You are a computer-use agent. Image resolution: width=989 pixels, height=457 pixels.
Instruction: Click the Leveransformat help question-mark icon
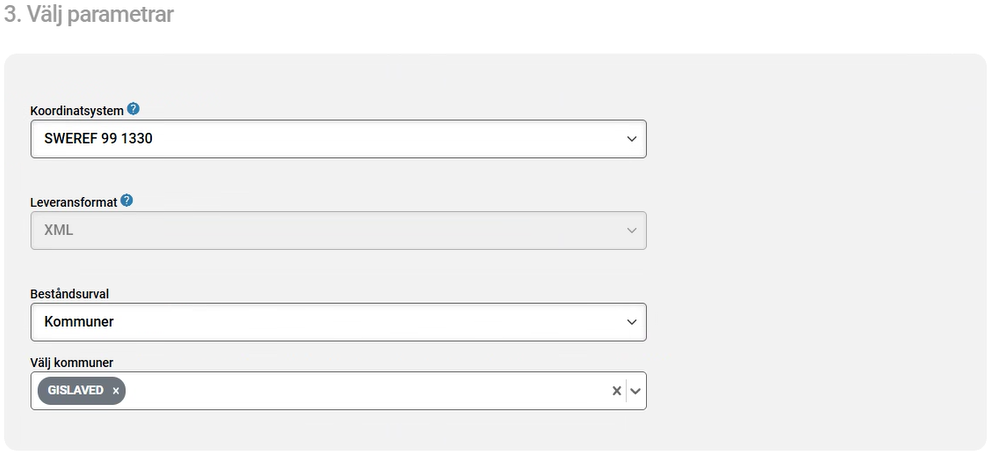[127, 200]
